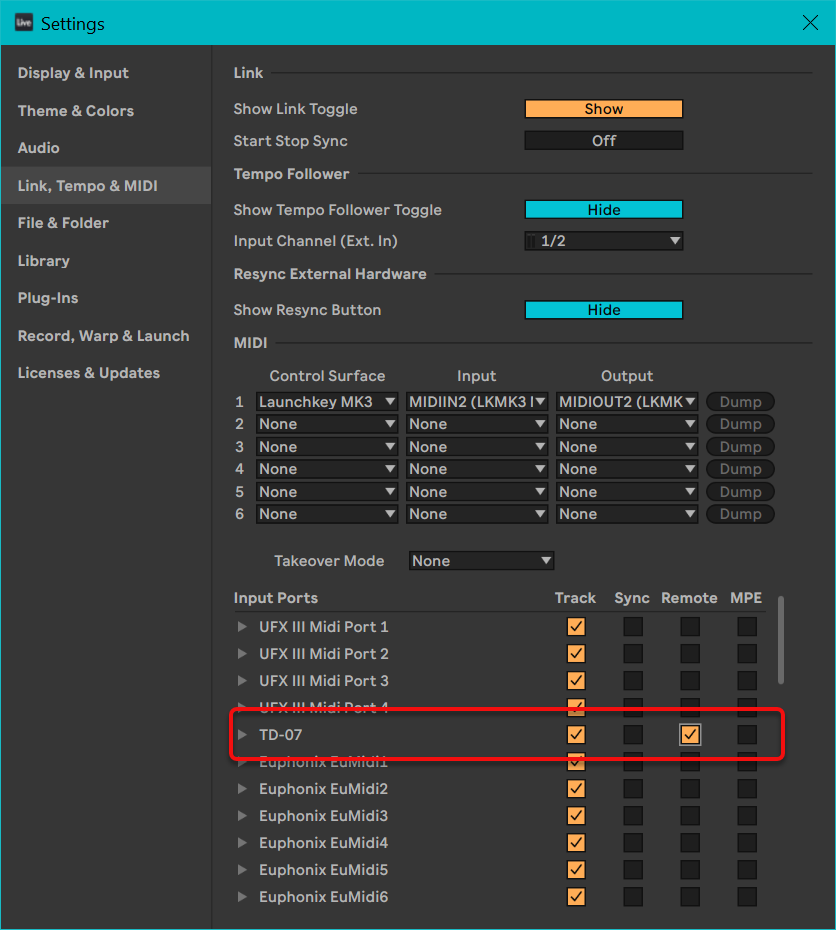Click the Input Ports list scrollbar
836x930 pixels.
coord(781,640)
